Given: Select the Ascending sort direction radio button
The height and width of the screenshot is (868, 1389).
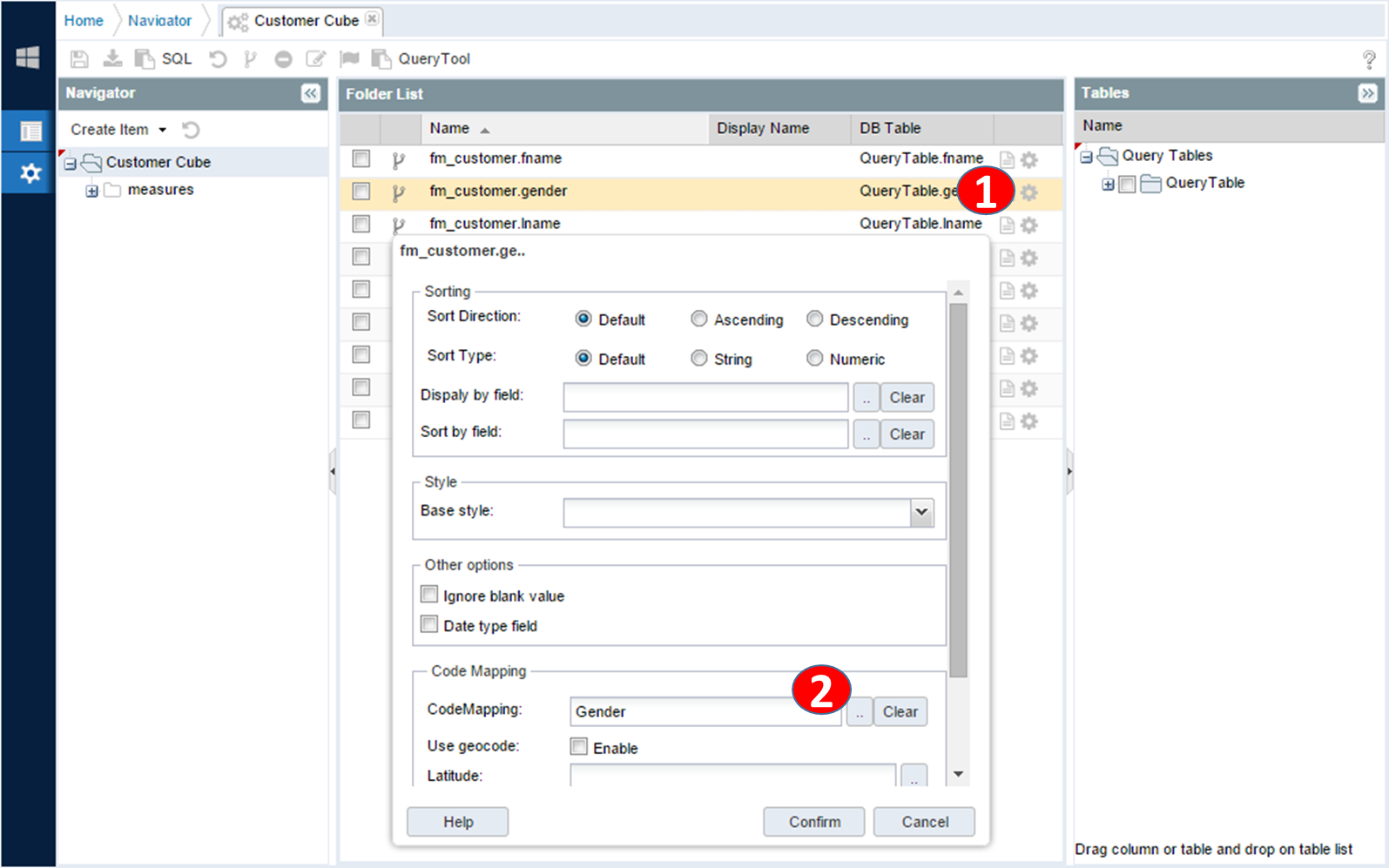Looking at the screenshot, I should coord(699,320).
